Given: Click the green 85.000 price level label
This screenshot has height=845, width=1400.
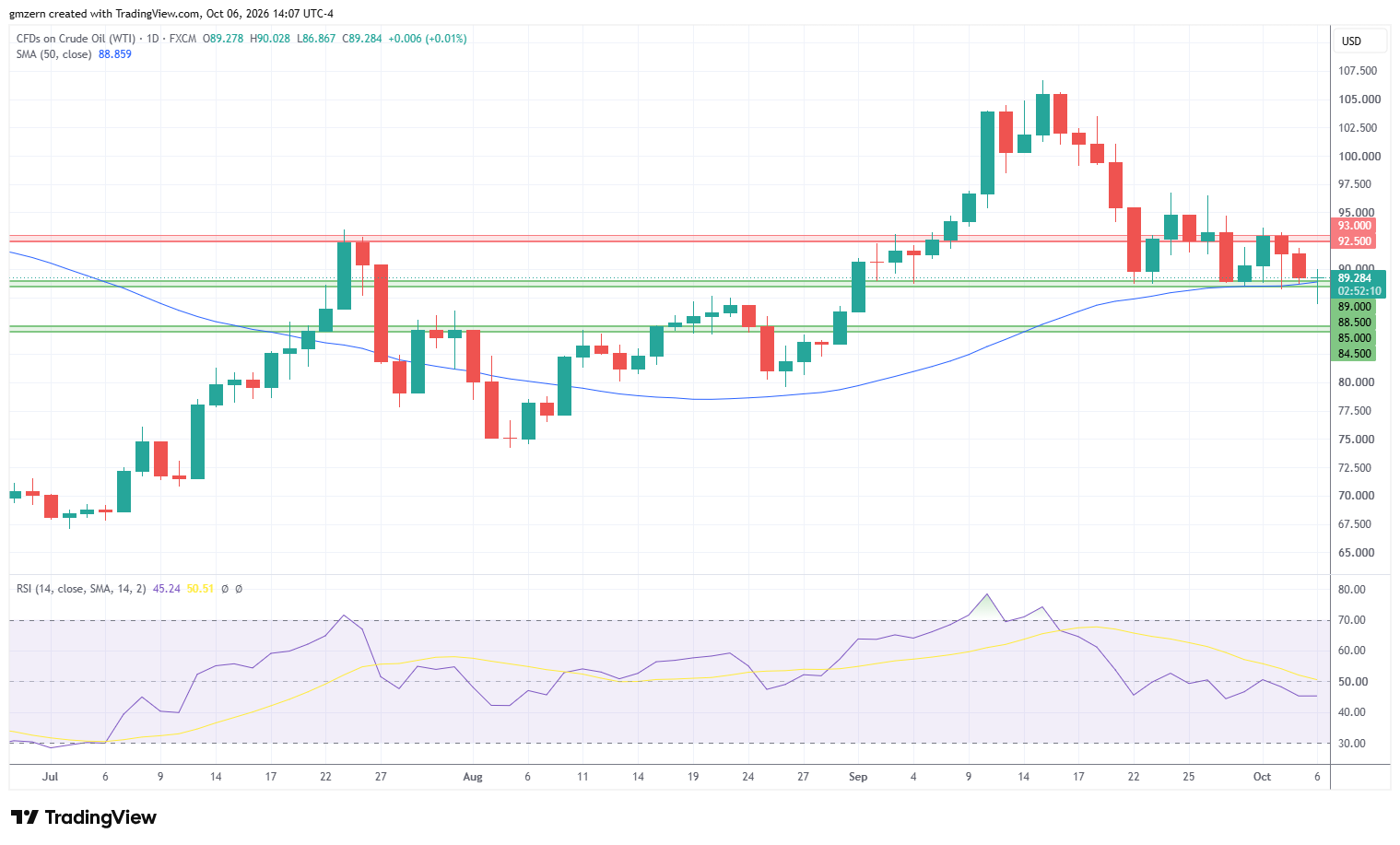Looking at the screenshot, I should [x=1355, y=338].
